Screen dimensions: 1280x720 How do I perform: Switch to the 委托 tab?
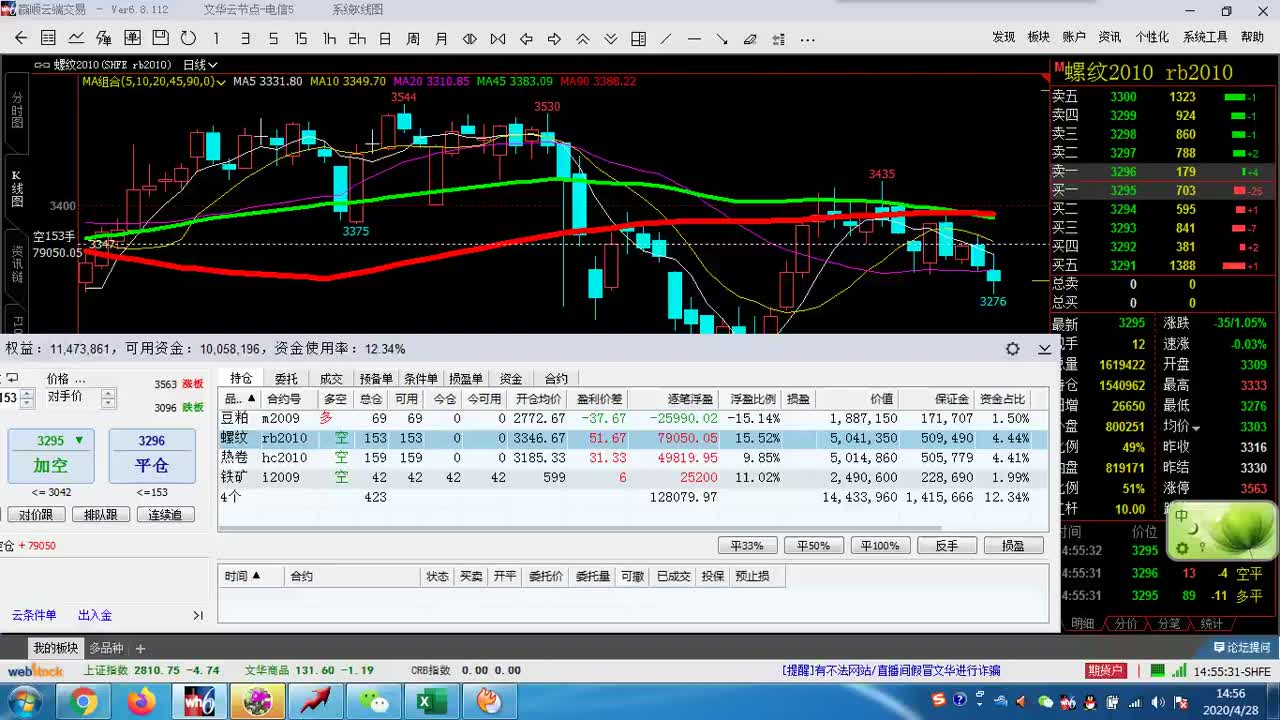(286, 378)
